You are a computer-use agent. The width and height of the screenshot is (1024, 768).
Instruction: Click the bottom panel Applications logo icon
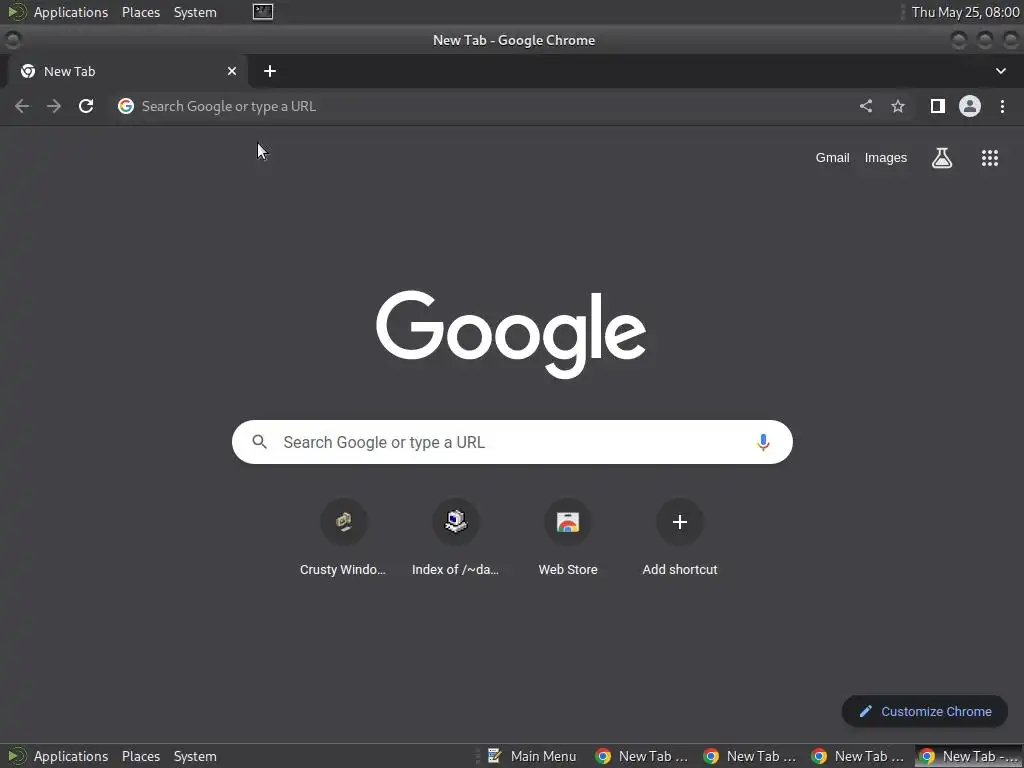pos(16,756)
